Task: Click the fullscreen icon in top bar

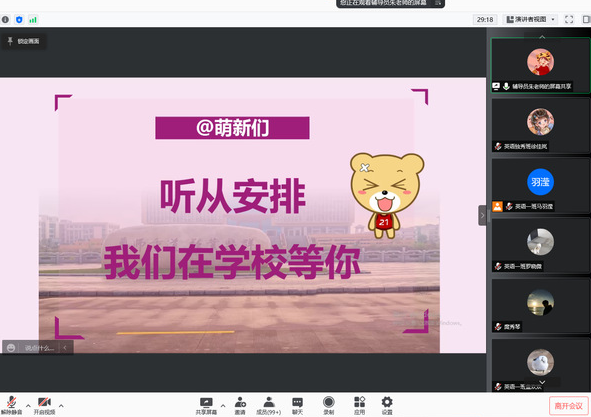Action: (569, 19)
